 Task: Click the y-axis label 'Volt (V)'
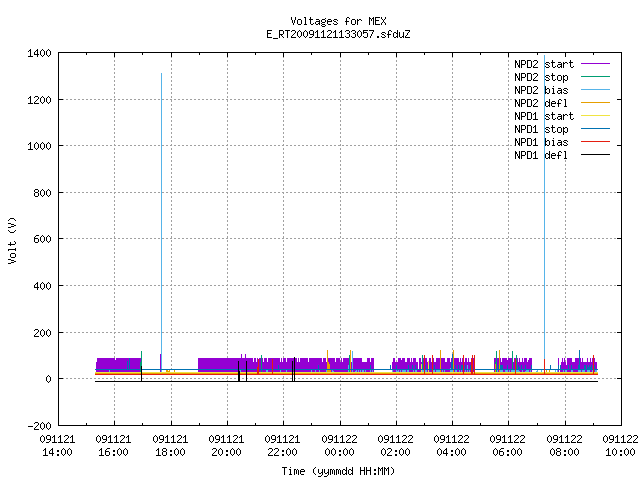click(x=12, y=240)
